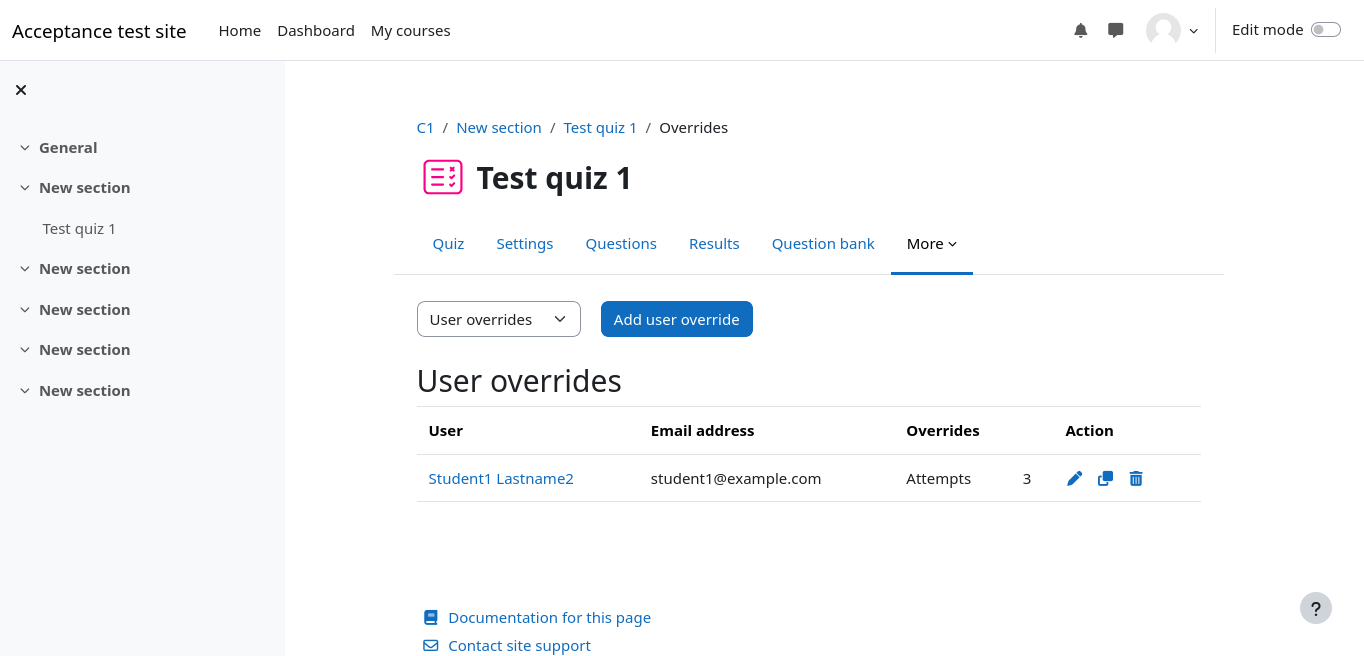
Task: Click the help question mark button
Action: [1316, 608]
